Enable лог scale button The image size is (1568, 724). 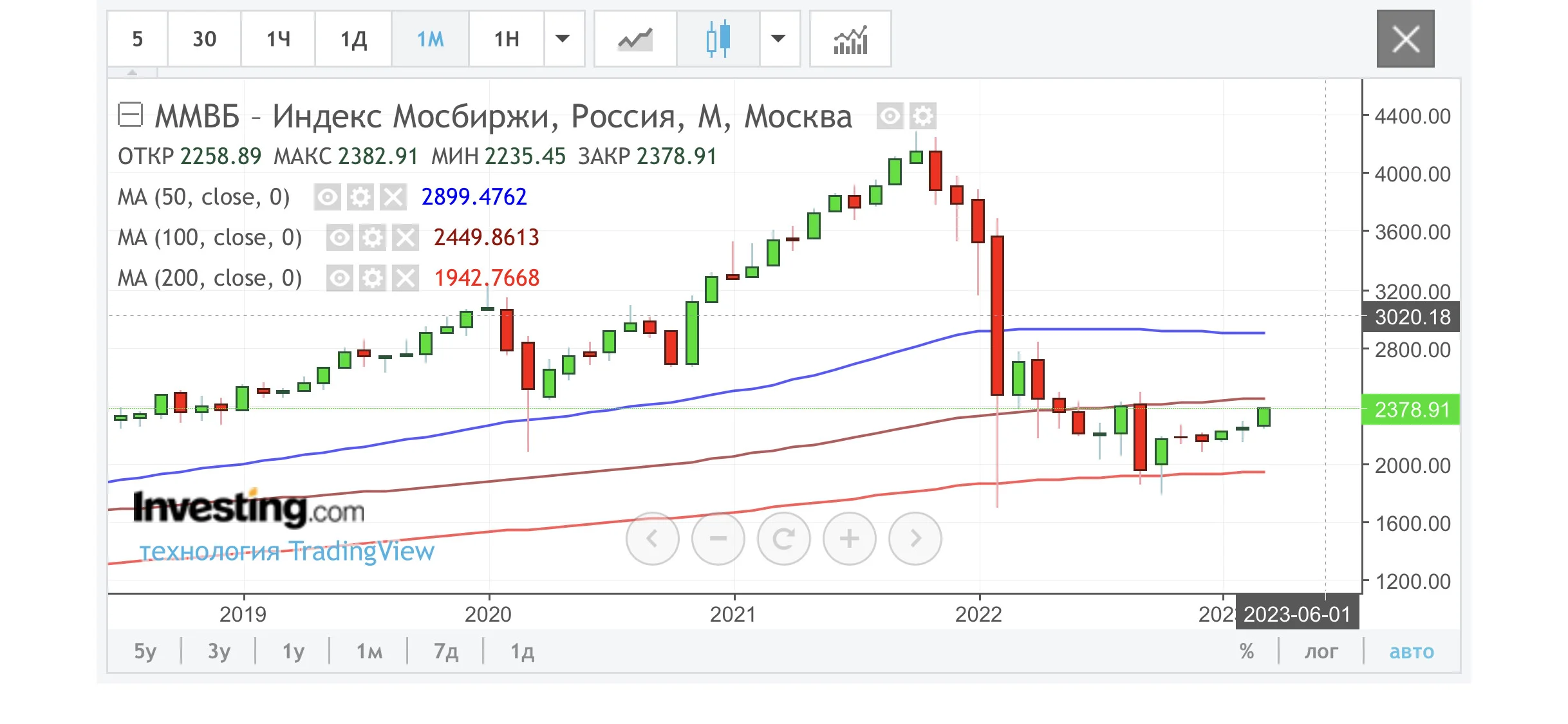click(x=1321, y=651)
